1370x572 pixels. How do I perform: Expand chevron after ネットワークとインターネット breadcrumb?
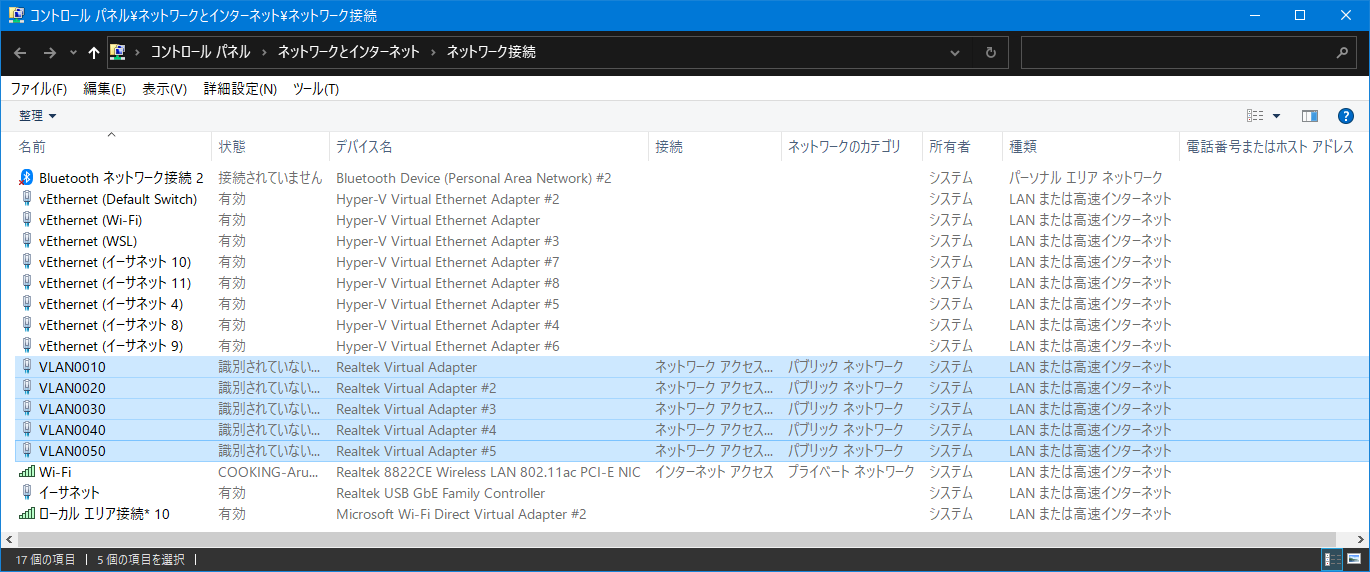[x=433, y=52]
